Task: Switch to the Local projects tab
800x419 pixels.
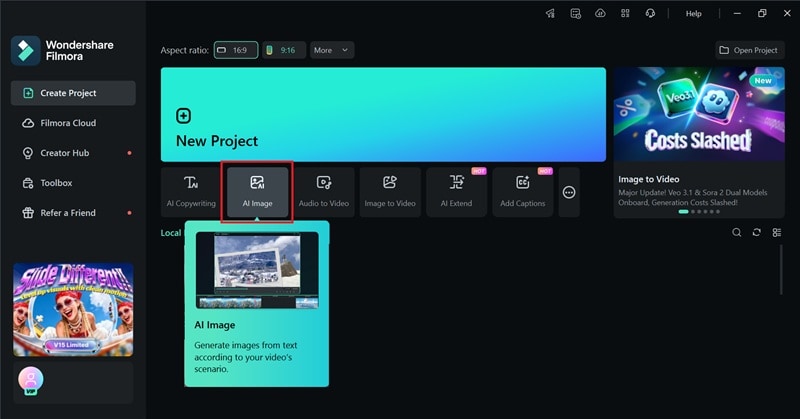Action: (170, 233)
